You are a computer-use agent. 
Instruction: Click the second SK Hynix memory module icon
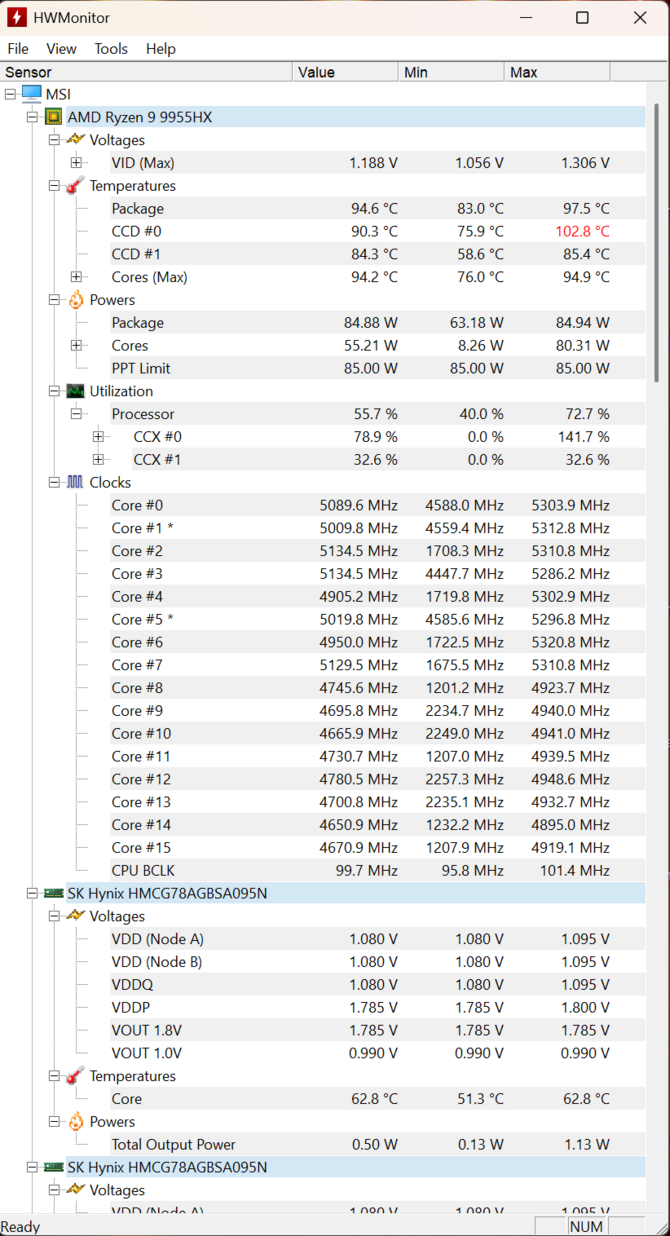point(54,1167)
